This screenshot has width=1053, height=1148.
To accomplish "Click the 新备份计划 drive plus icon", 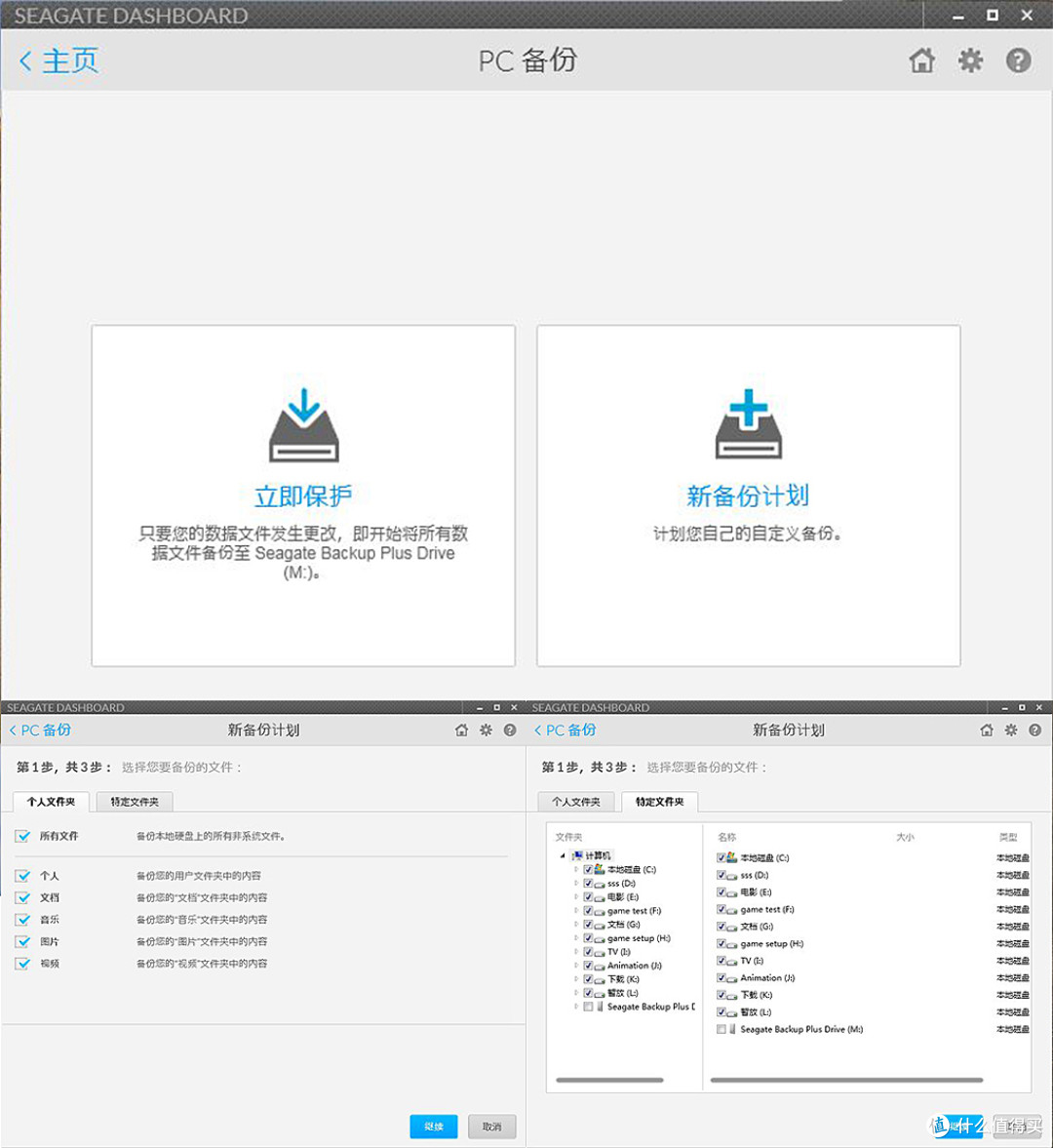I will 749,424.
